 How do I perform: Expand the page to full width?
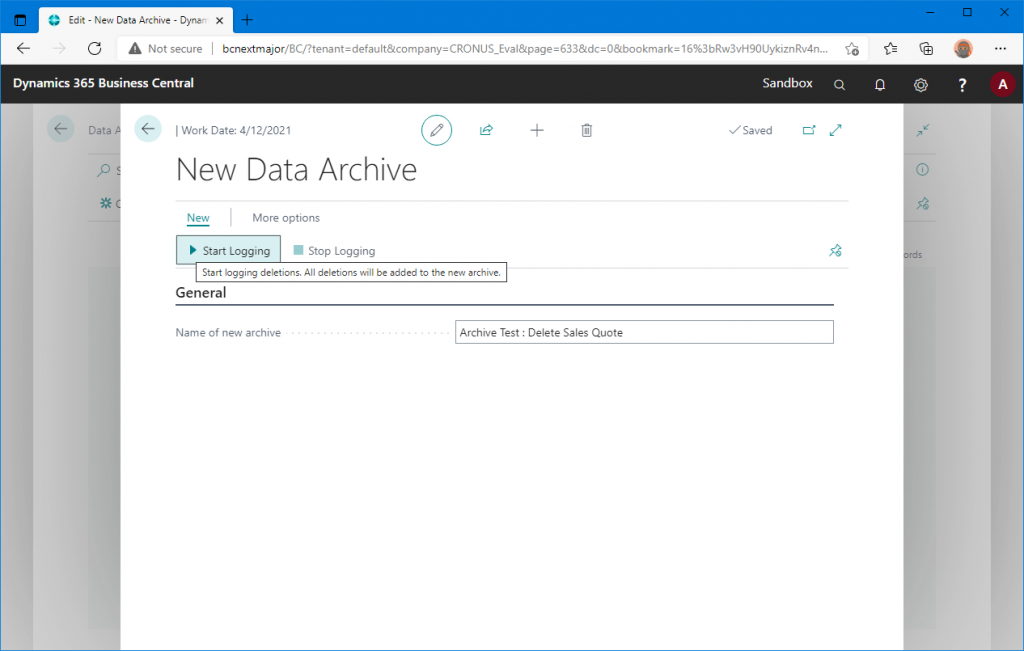(x=835, y=130)
